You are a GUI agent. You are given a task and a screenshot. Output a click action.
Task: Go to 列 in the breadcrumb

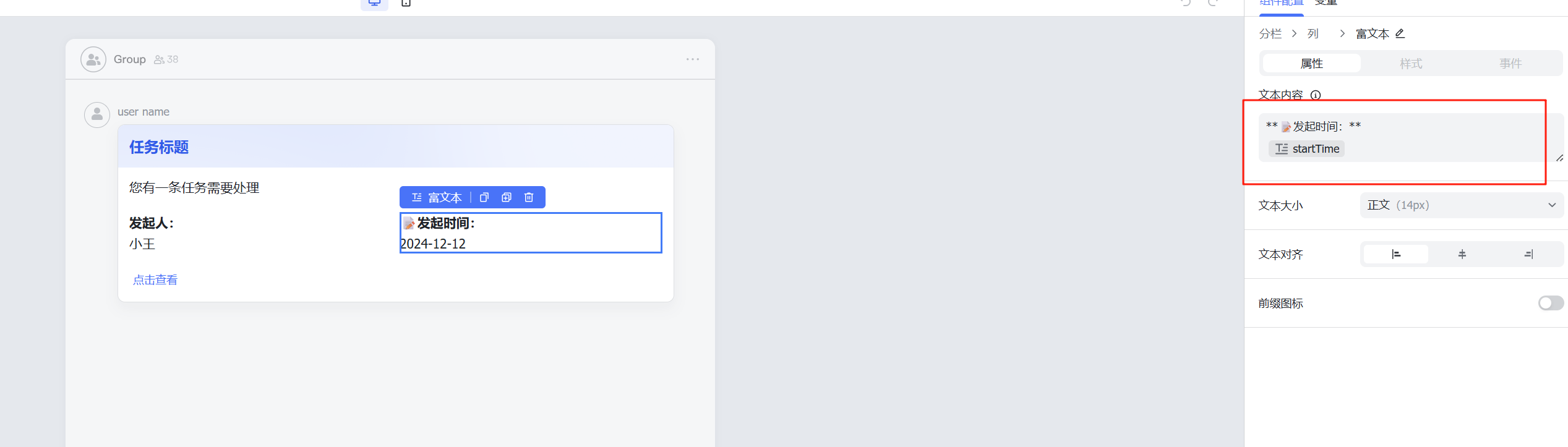(1313, 34)
